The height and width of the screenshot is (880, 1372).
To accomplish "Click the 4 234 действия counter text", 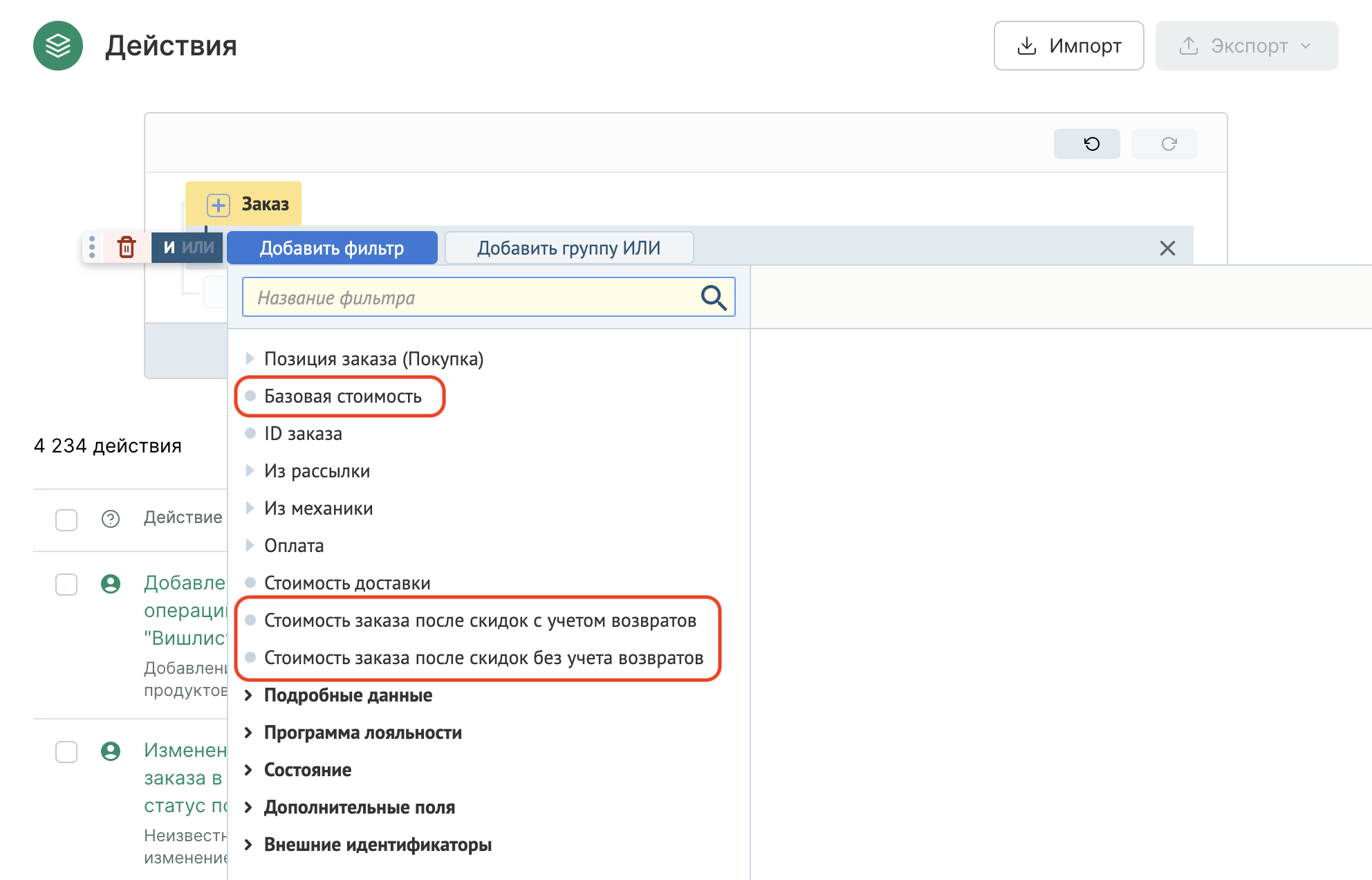I will 108,446.
